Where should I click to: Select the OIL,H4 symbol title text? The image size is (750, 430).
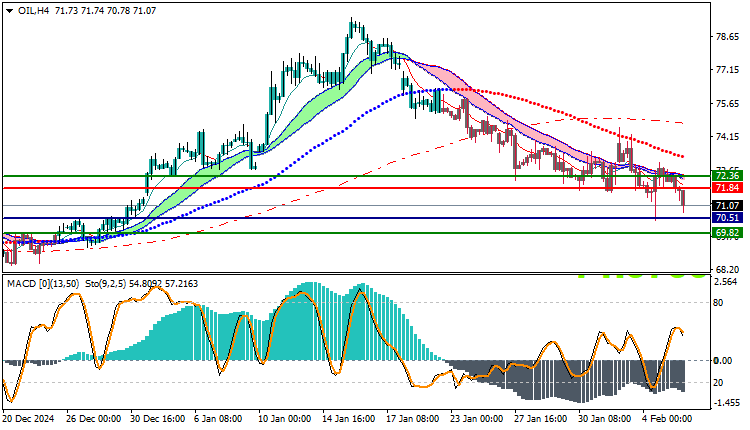(x=33, y=11)
